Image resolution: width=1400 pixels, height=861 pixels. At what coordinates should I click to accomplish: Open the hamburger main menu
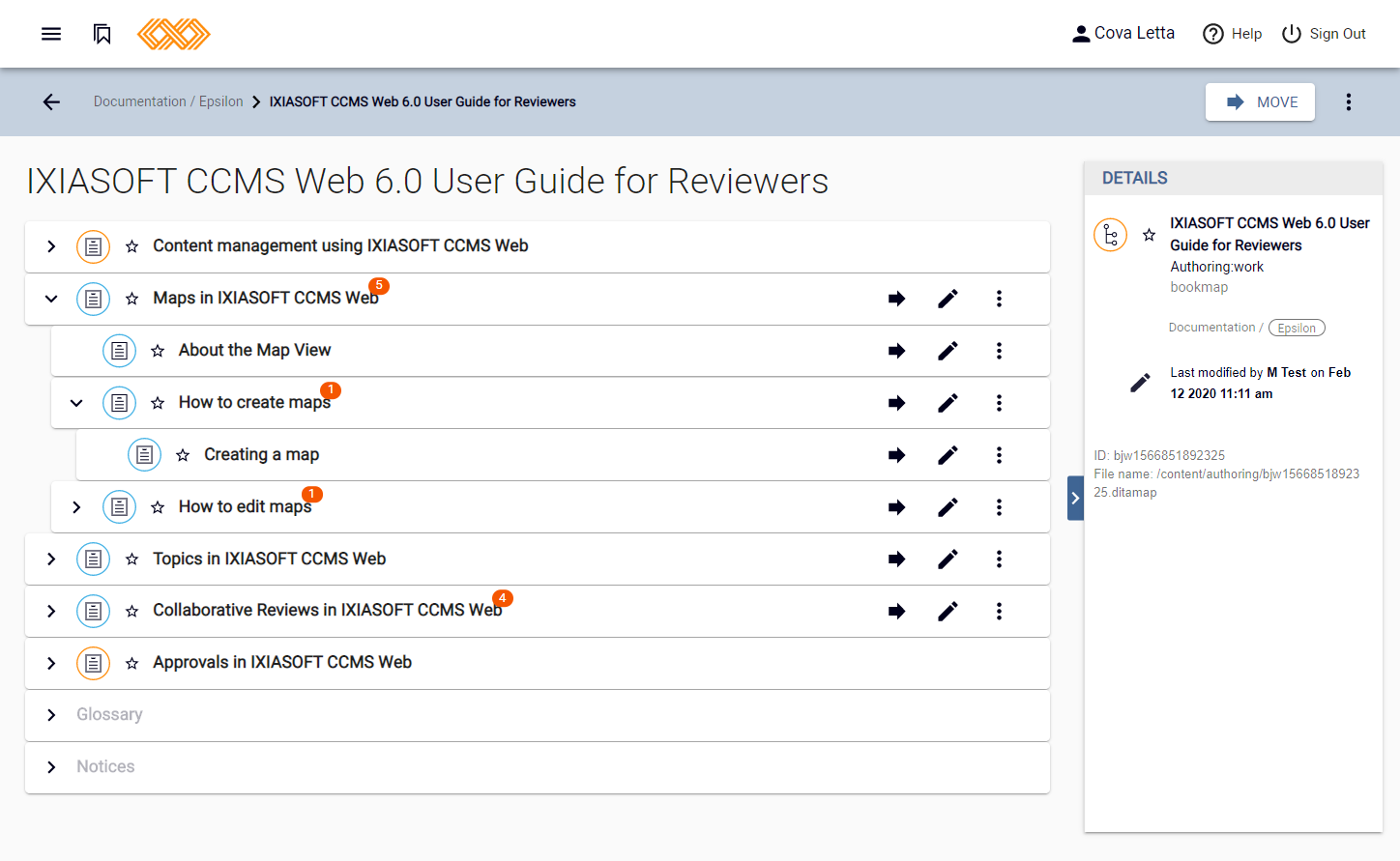point(51,34)
